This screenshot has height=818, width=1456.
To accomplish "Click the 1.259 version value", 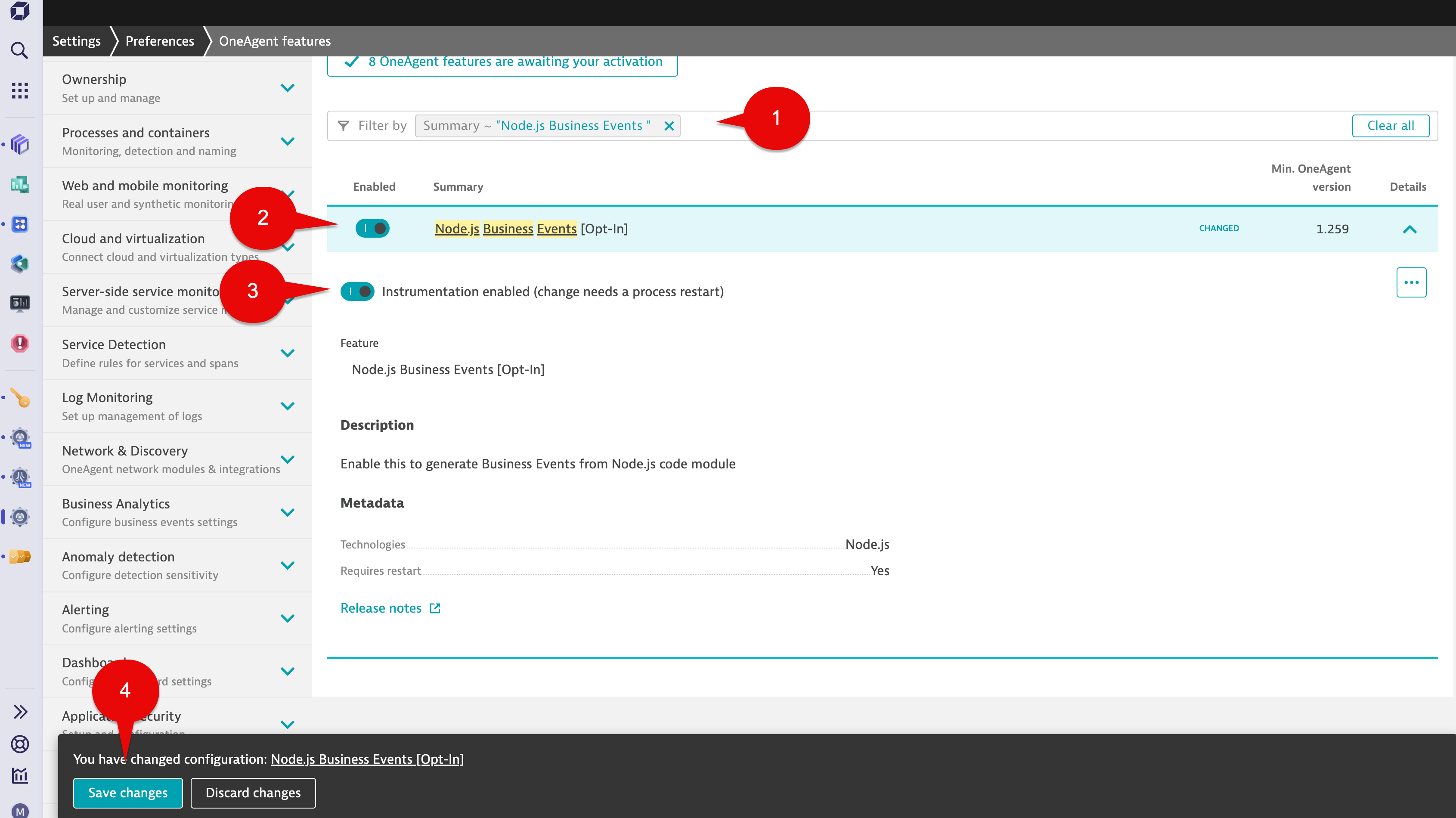I will (1332, 229).
